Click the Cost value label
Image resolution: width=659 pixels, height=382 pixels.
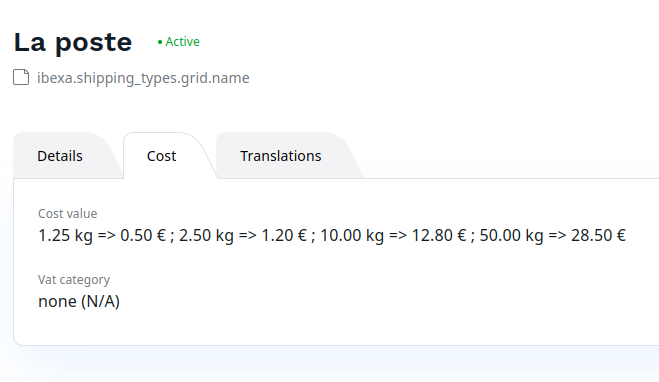click(x=68, y=213)
